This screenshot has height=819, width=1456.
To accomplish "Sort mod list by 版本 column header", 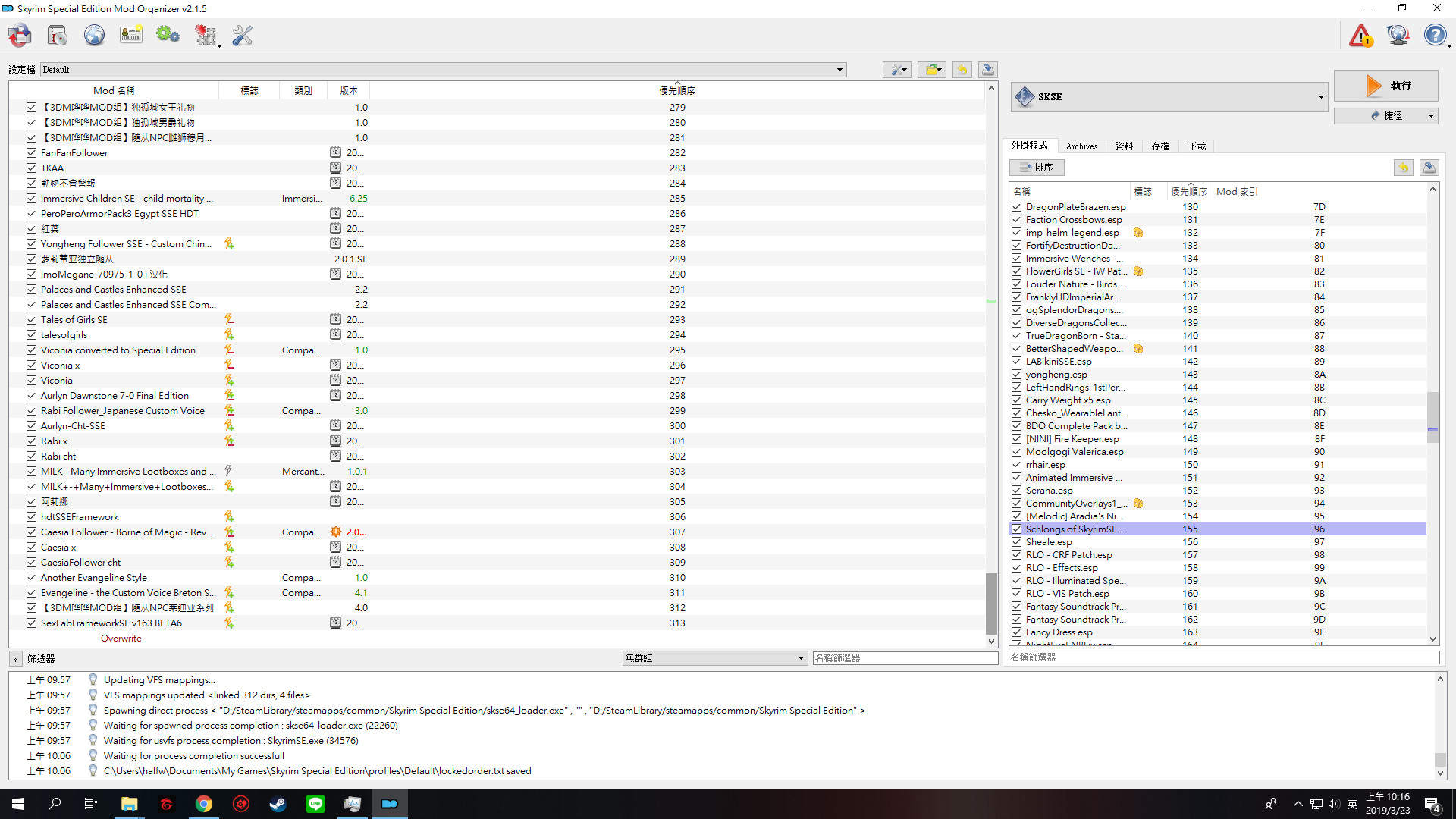I will point(349,90).
